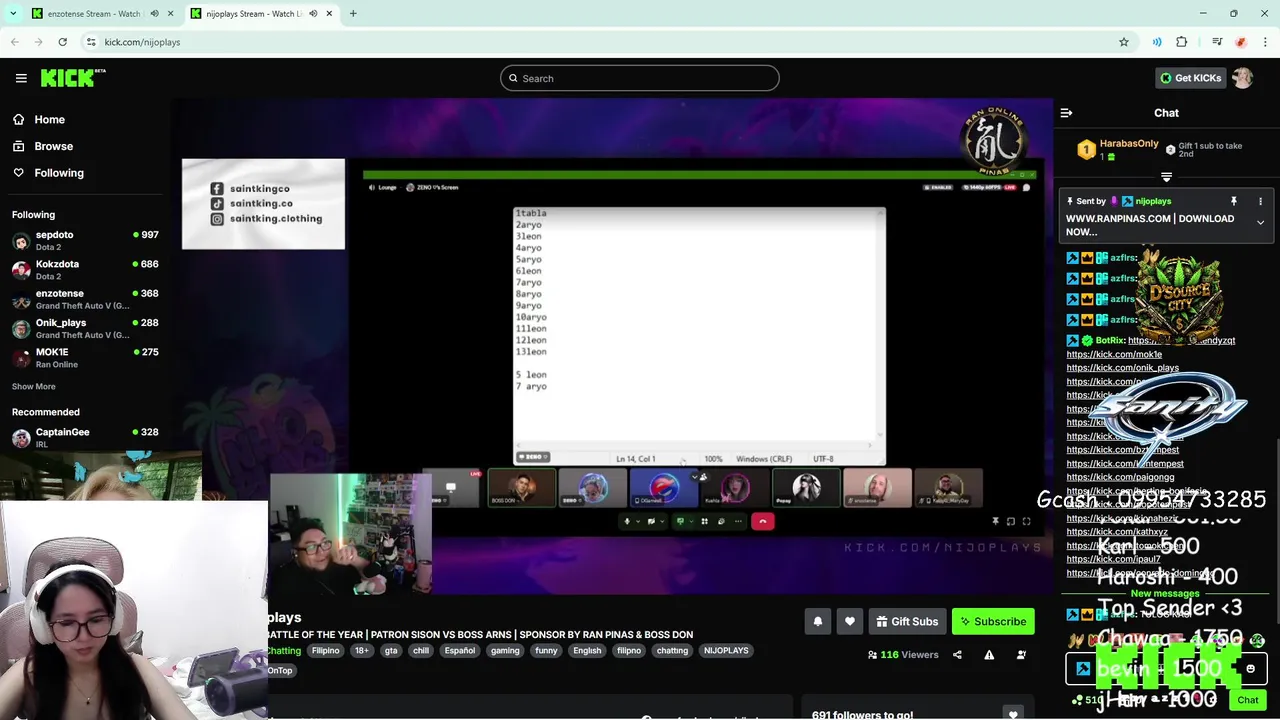
Task: Select the NIJOPLAYS tag
Action: (726, 650)
